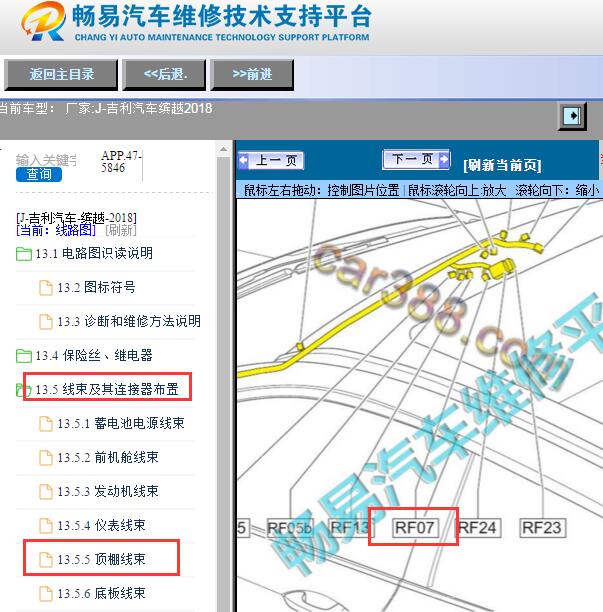603x612 pixels.
Task: Focus the 输入关键字 keyword search field
Action: (x=46, y=160)
